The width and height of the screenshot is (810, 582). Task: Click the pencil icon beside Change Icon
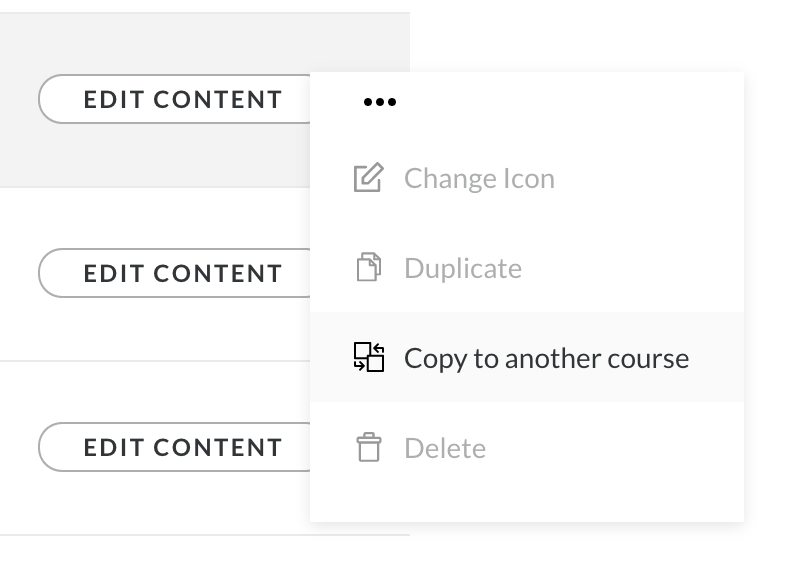(369, 179)
